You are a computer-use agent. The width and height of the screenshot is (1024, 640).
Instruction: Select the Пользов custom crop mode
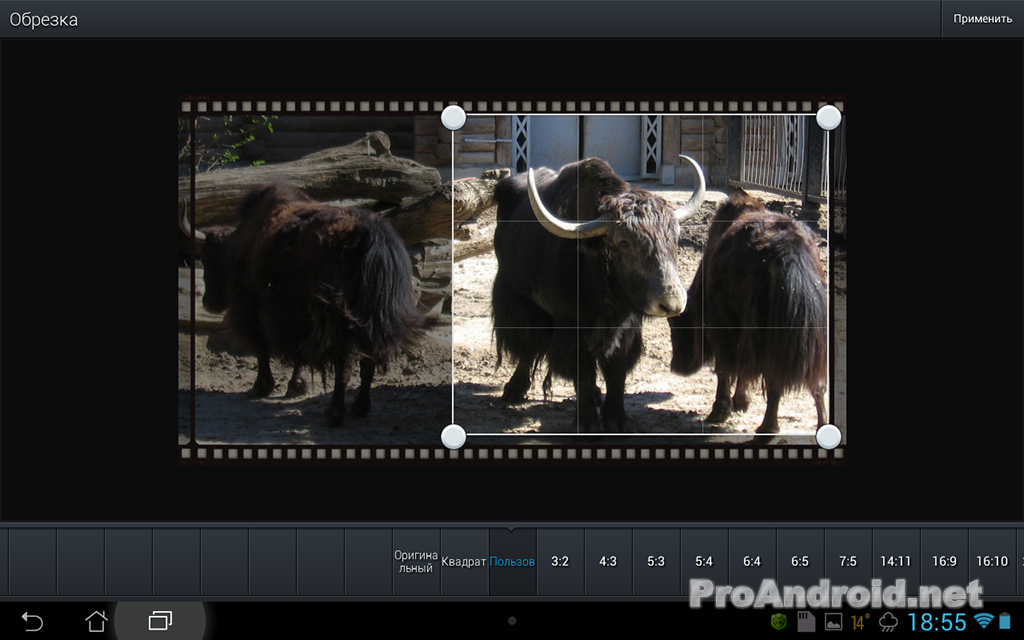(512, 562)
